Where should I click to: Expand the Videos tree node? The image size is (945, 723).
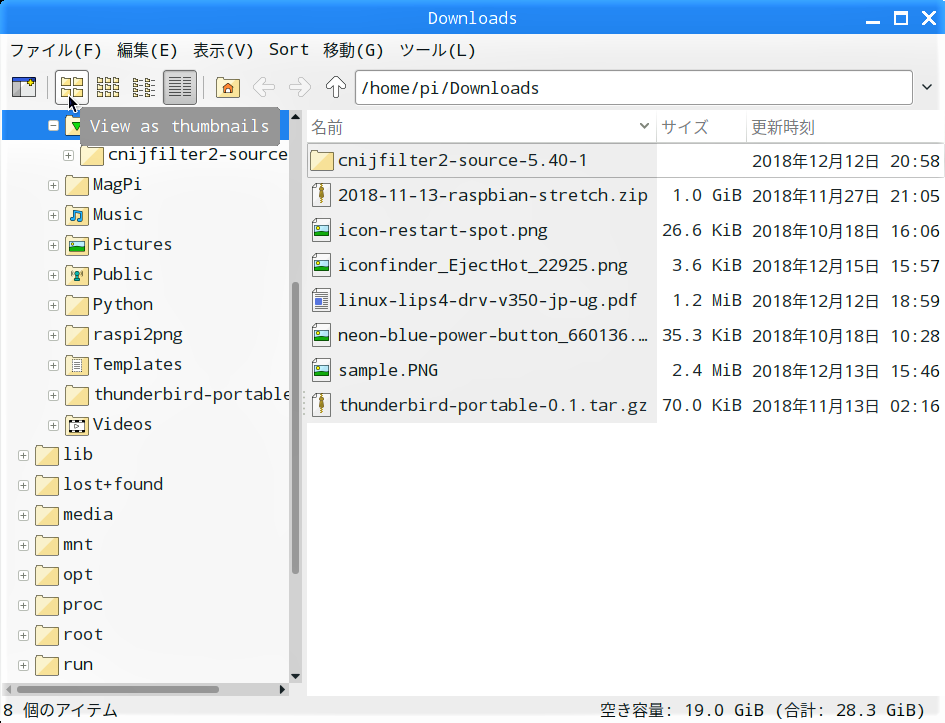click(54, 425)
